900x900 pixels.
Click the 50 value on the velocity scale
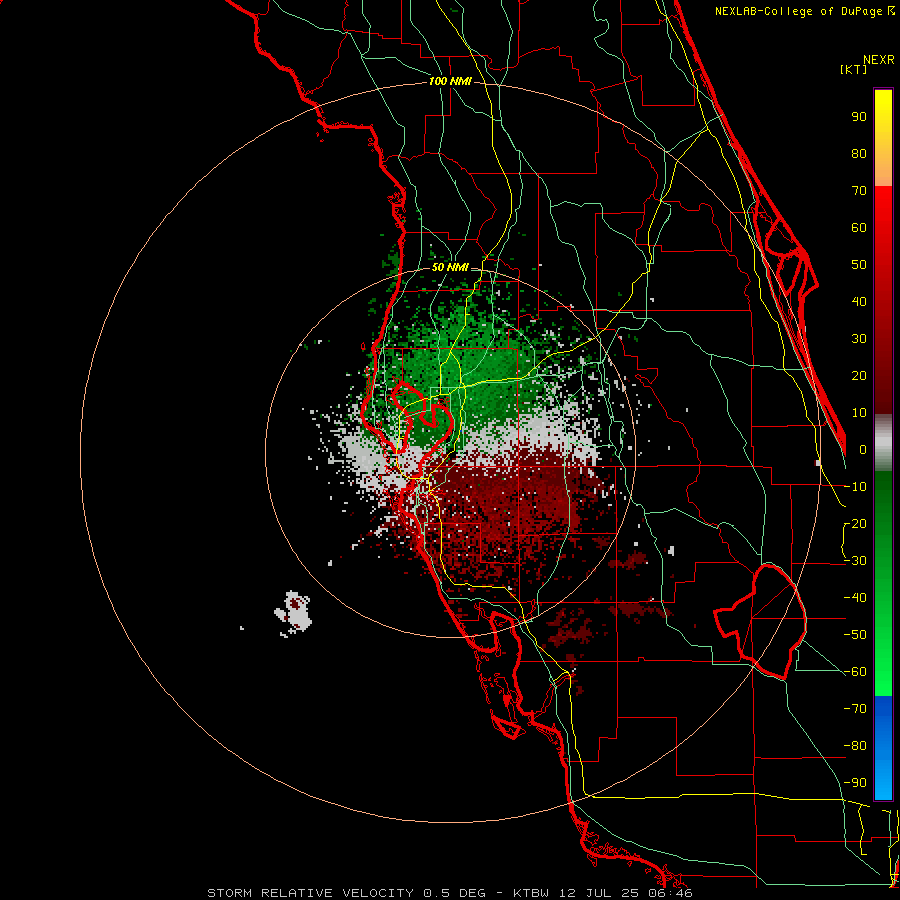coord(859,265)
